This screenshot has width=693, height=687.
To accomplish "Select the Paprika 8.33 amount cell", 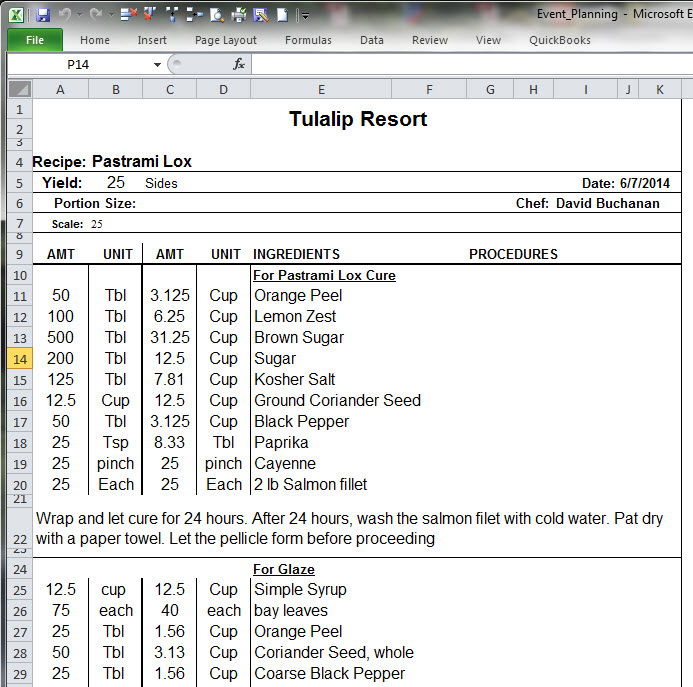I will click(170, 443).
